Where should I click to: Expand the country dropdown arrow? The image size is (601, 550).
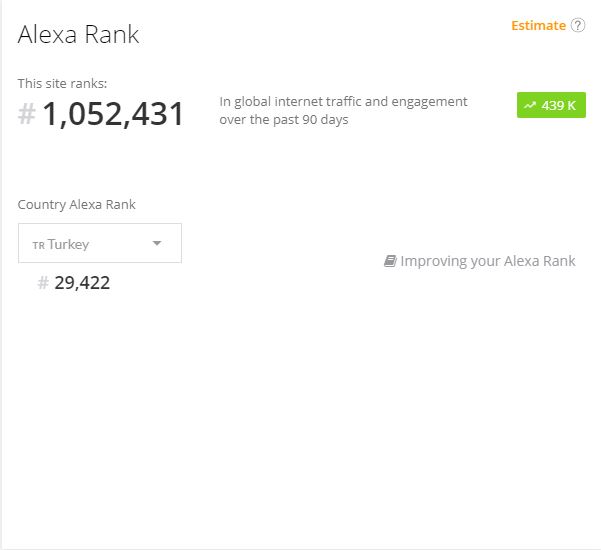[157, 243]
